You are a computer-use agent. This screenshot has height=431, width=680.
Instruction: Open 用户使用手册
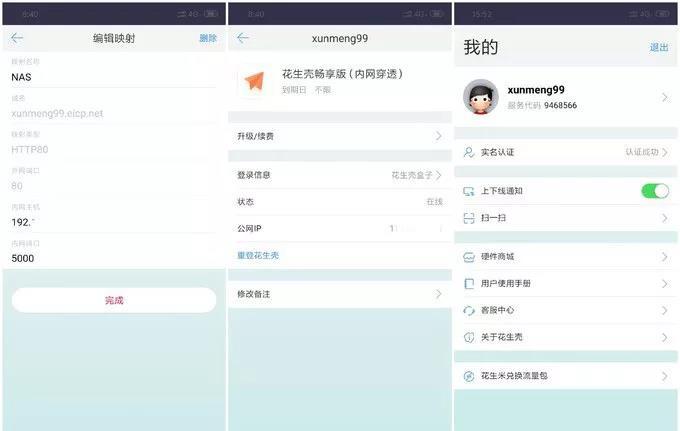click(566, 284)
